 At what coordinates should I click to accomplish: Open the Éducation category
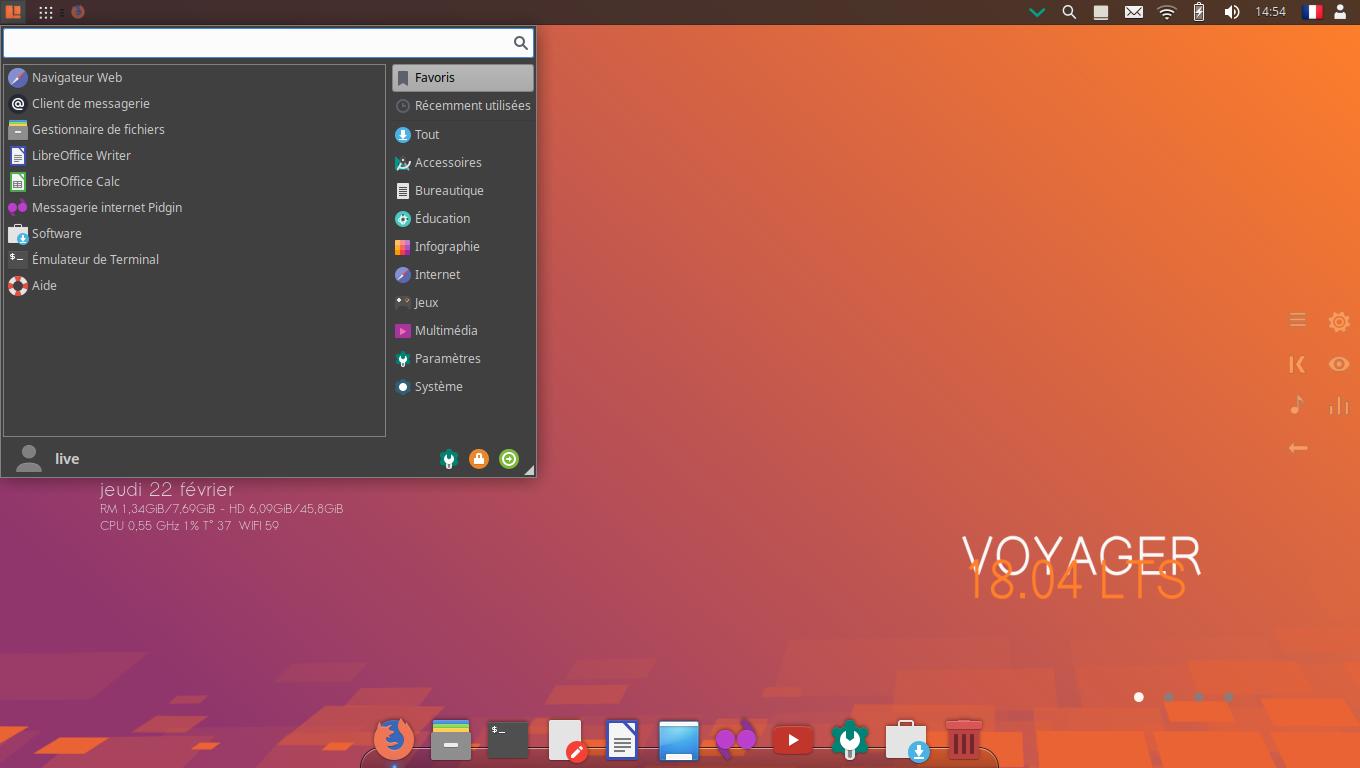point(462,218)
